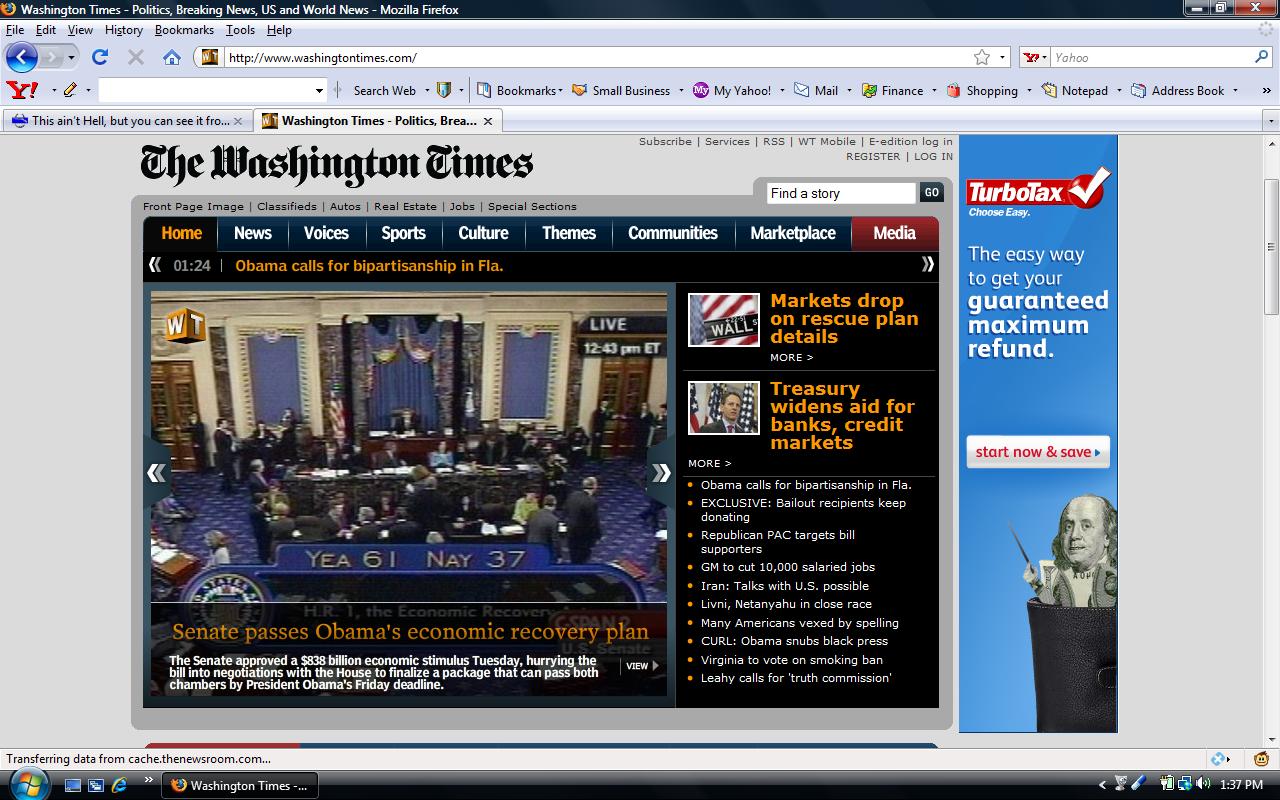Click the Small Business icon on the toolbar

pos(580,90)
